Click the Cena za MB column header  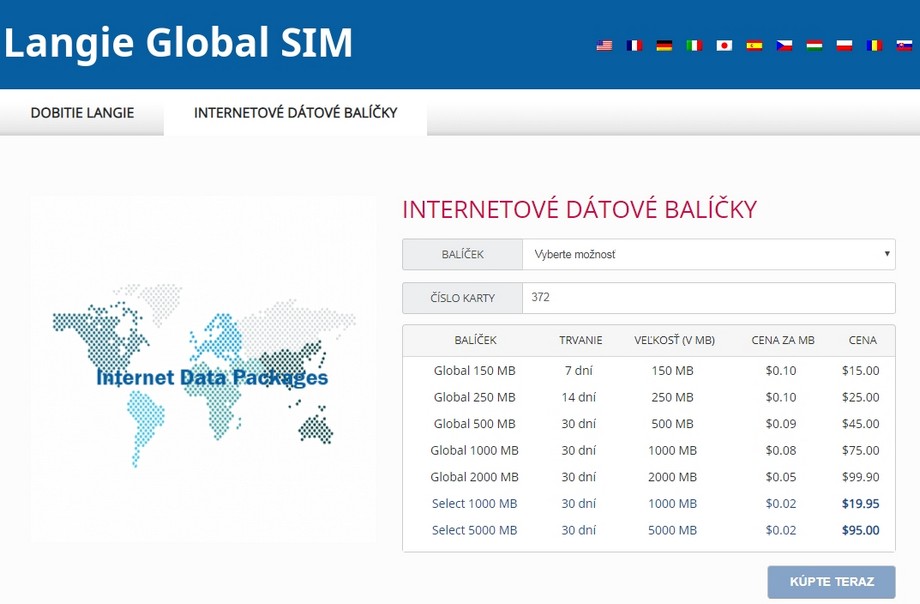(783, 340)
